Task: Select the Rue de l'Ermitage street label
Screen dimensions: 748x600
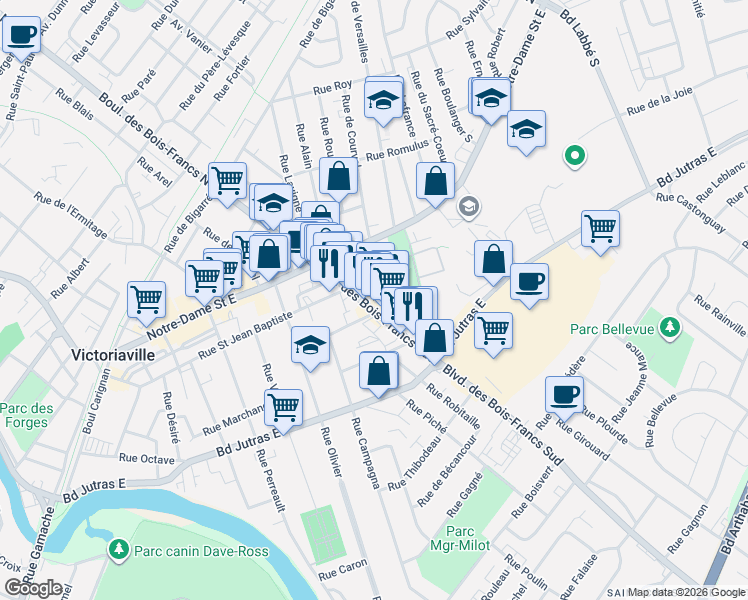Action: [x=71, y=215]
